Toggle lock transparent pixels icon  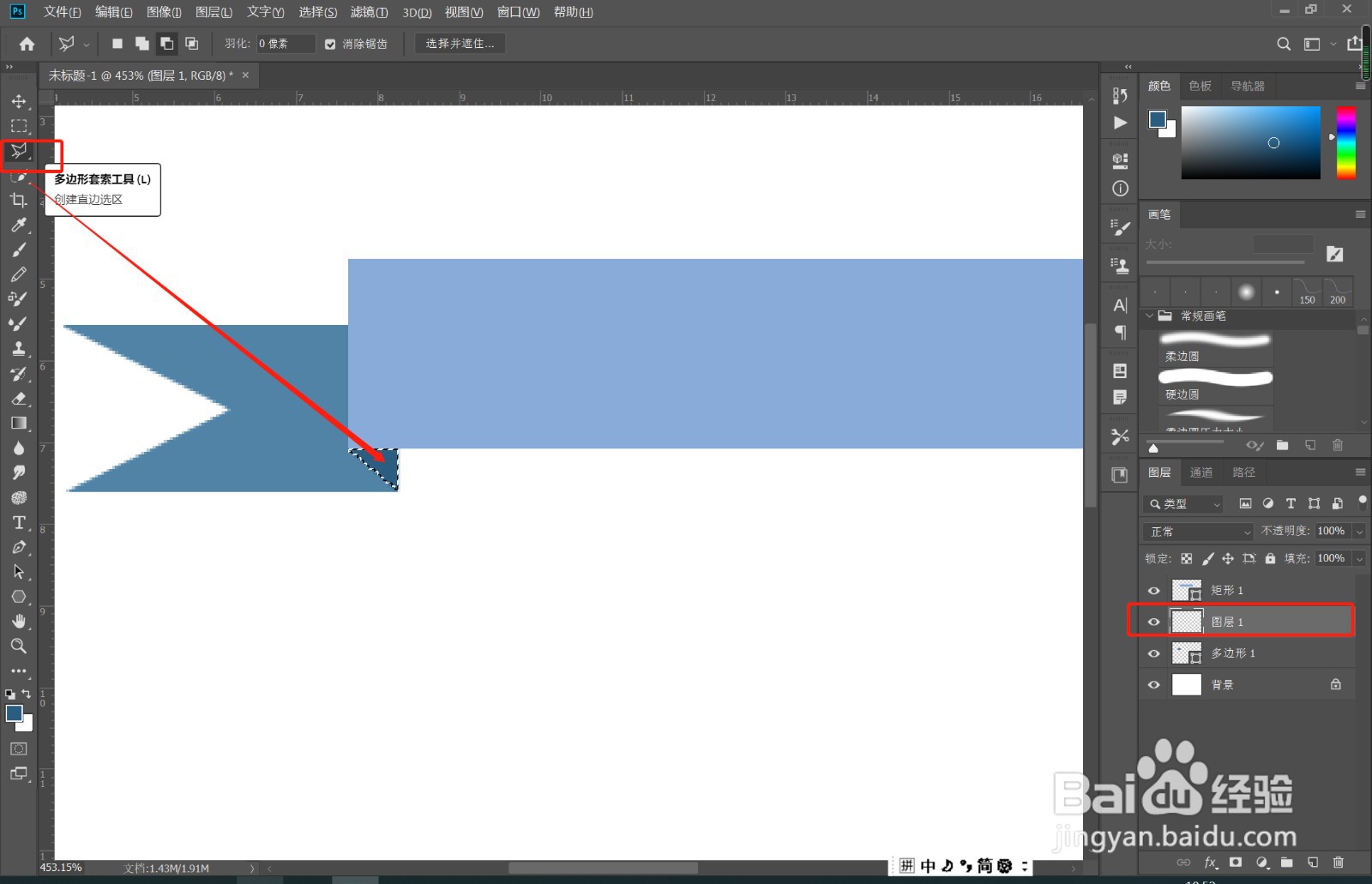(x=1187, y=558)
